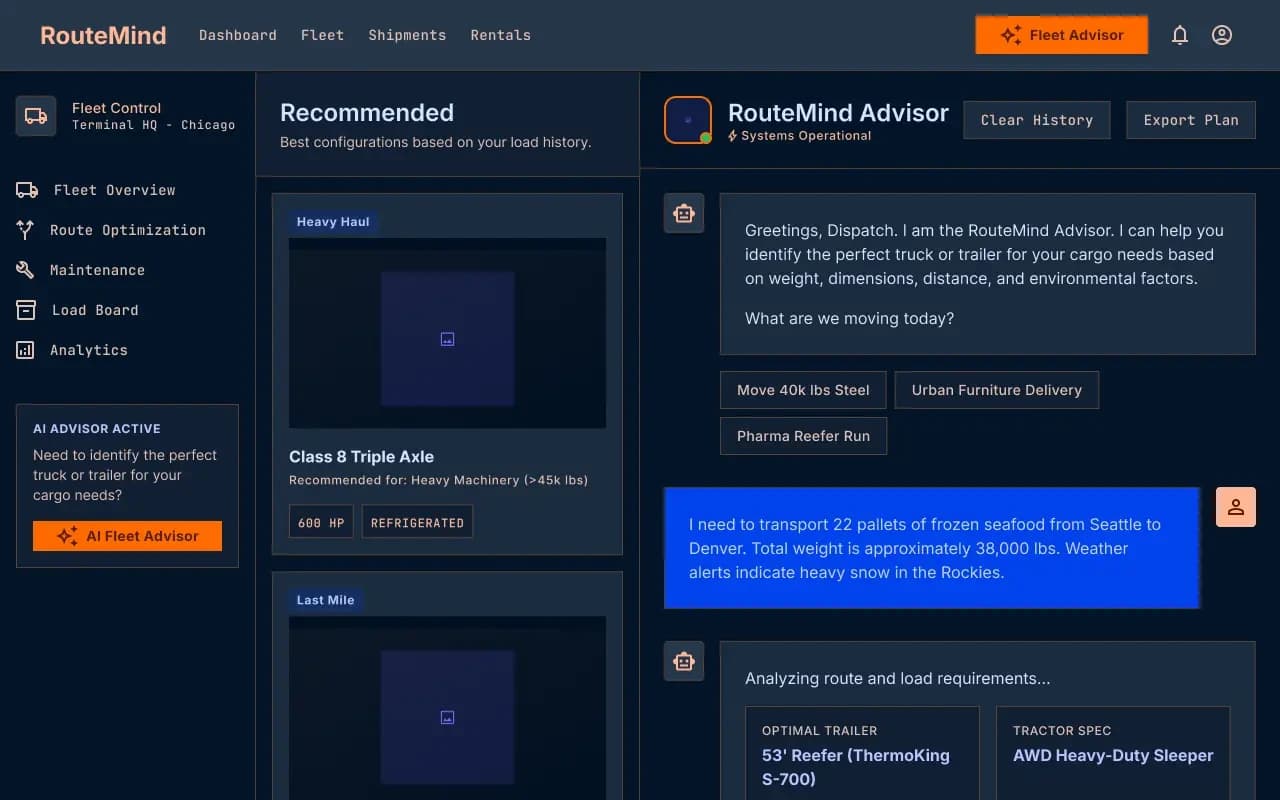The width and height of the screenshot is (1280, 800).
Task: Click the bot icon beside greeting message
Action: click(x=684, y=213)
